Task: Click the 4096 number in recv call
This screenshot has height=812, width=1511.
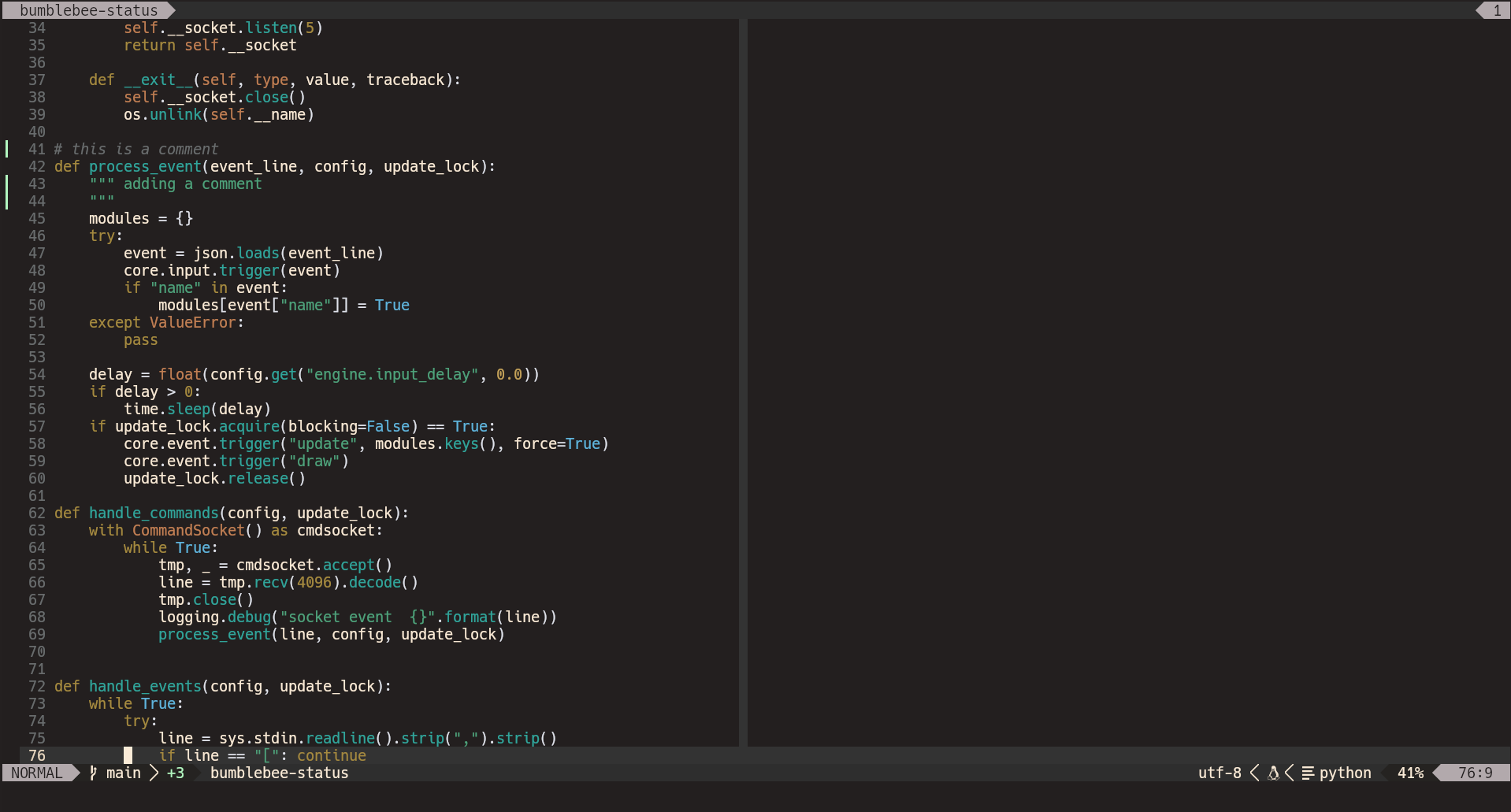Action: 314,582
